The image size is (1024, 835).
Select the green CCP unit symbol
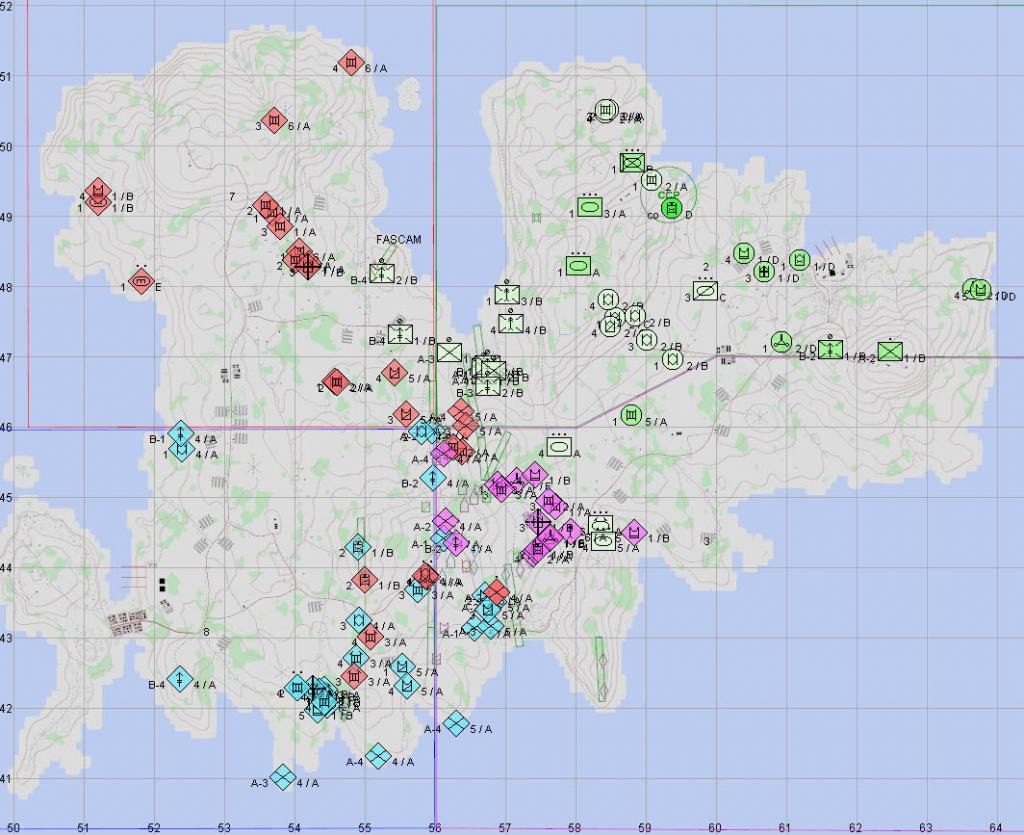tap(672, 208)
